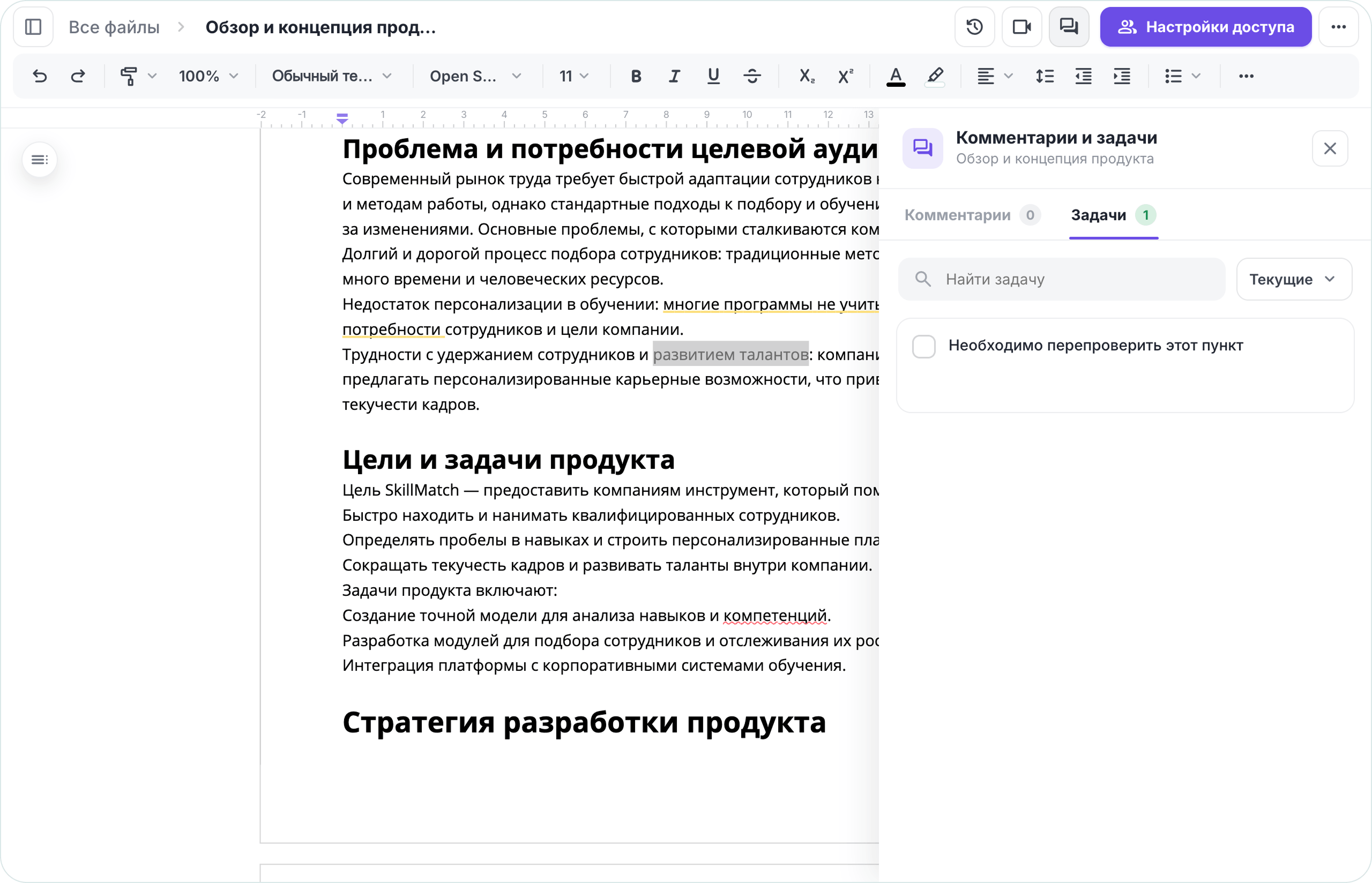The height and width of the screenshot is (883, 1372).
Task: Open highlight color marker
Action: click(x=935, y=76)
